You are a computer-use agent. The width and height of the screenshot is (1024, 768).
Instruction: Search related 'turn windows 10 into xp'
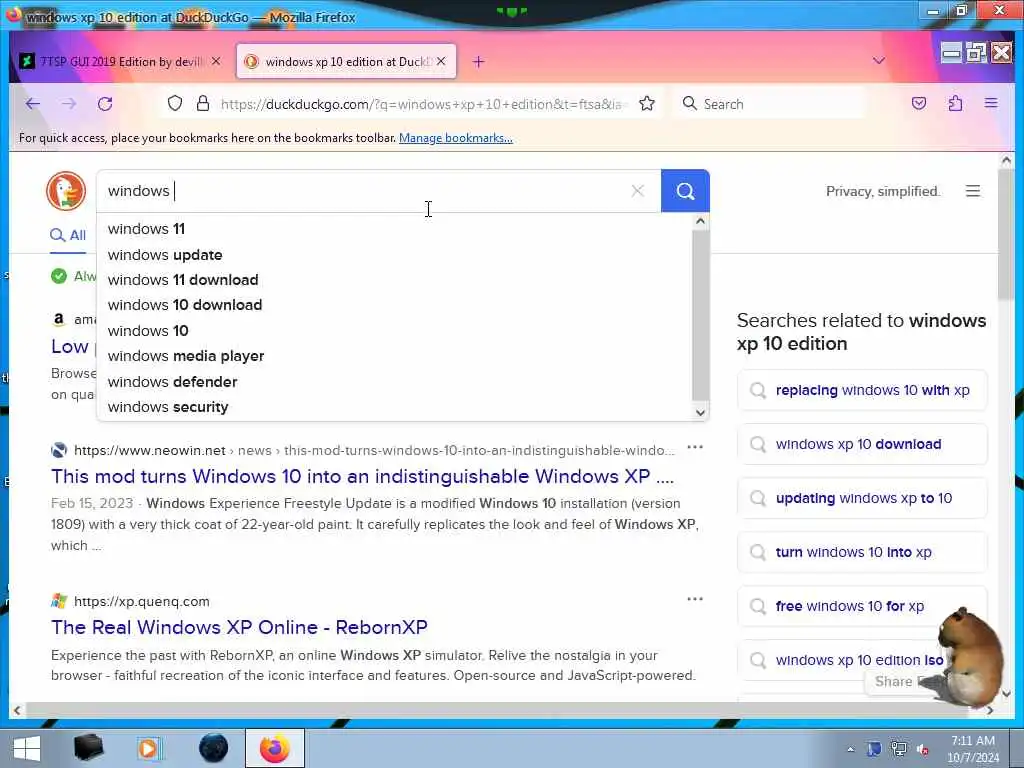click(x=862, y=552)
